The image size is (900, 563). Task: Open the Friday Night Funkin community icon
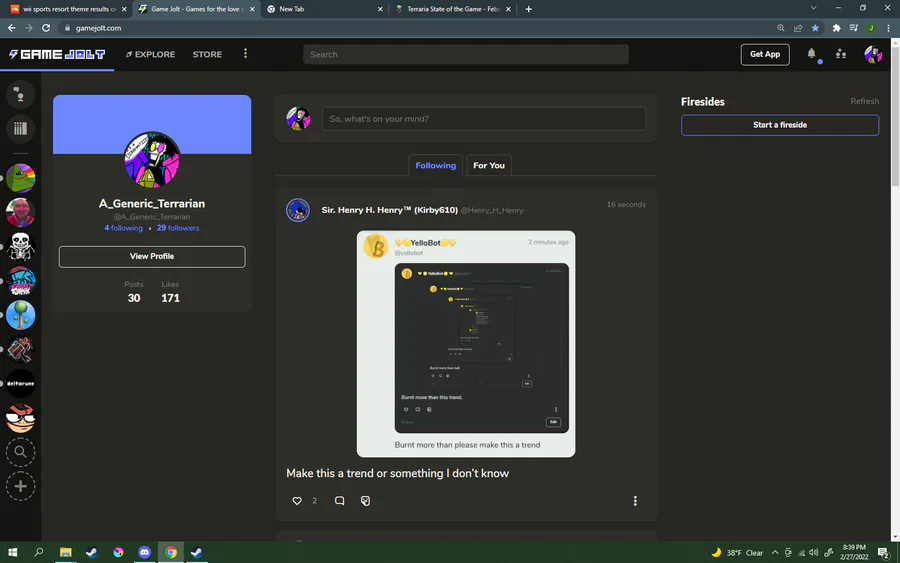coord(20,281)
